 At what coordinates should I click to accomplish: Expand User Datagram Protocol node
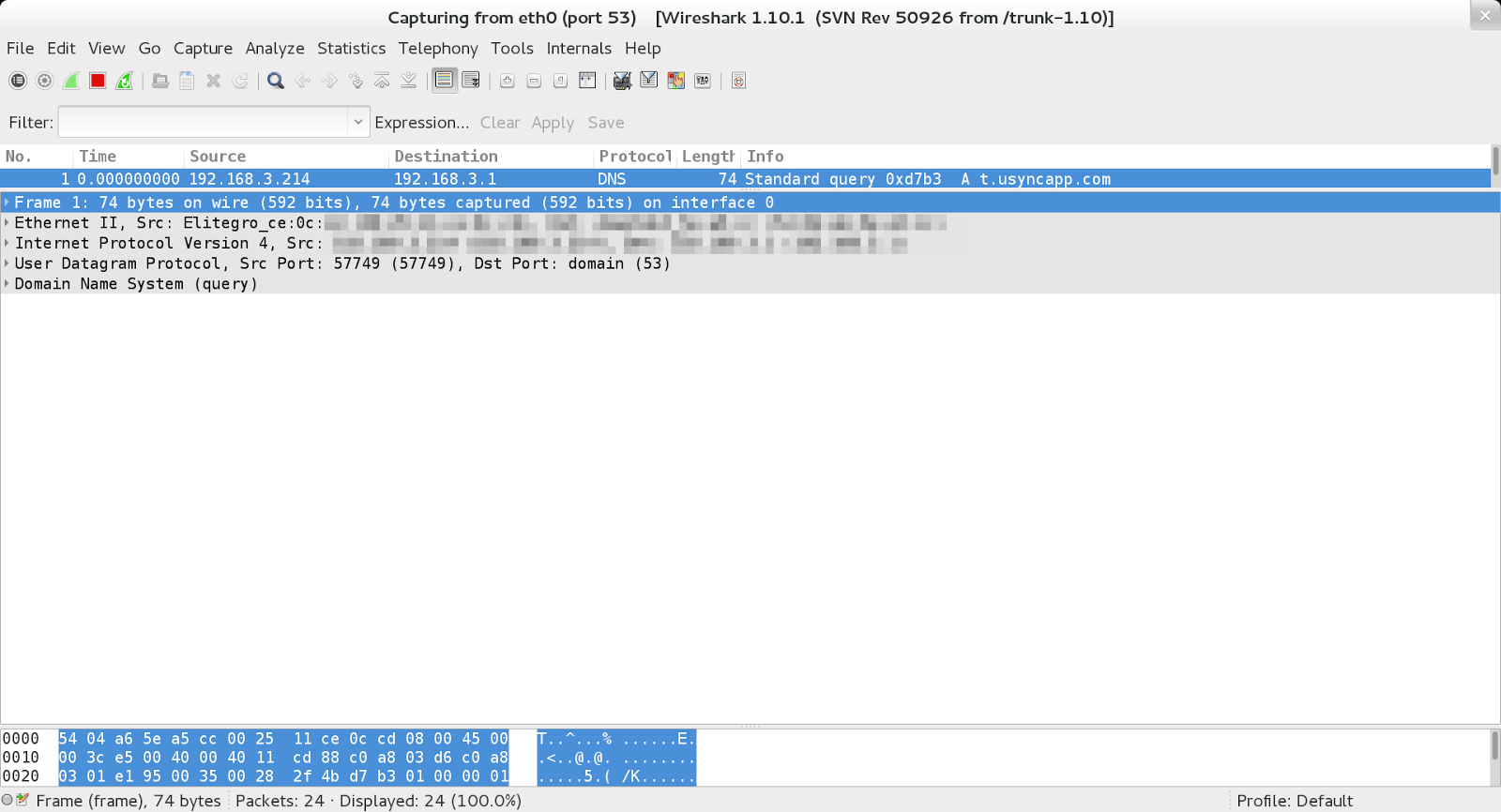pyautogui.click(x=7, y=263)
